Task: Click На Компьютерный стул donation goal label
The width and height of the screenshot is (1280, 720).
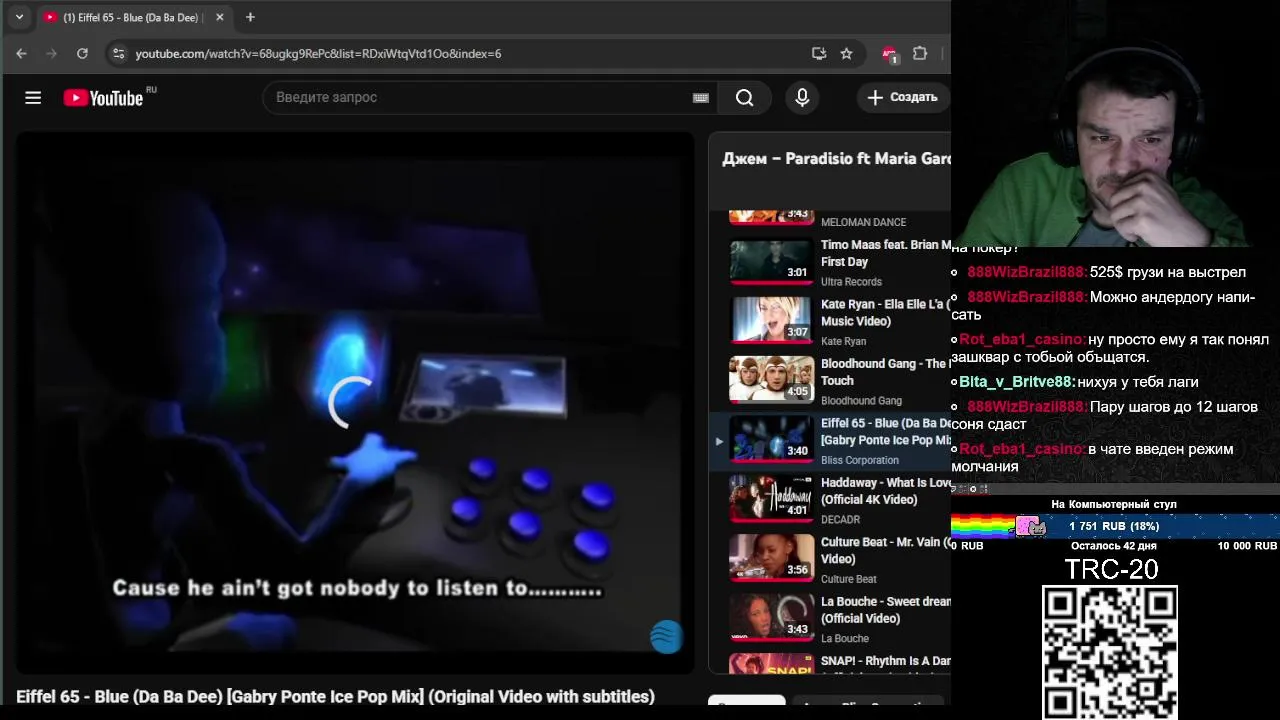Action: click(1114, 504)
